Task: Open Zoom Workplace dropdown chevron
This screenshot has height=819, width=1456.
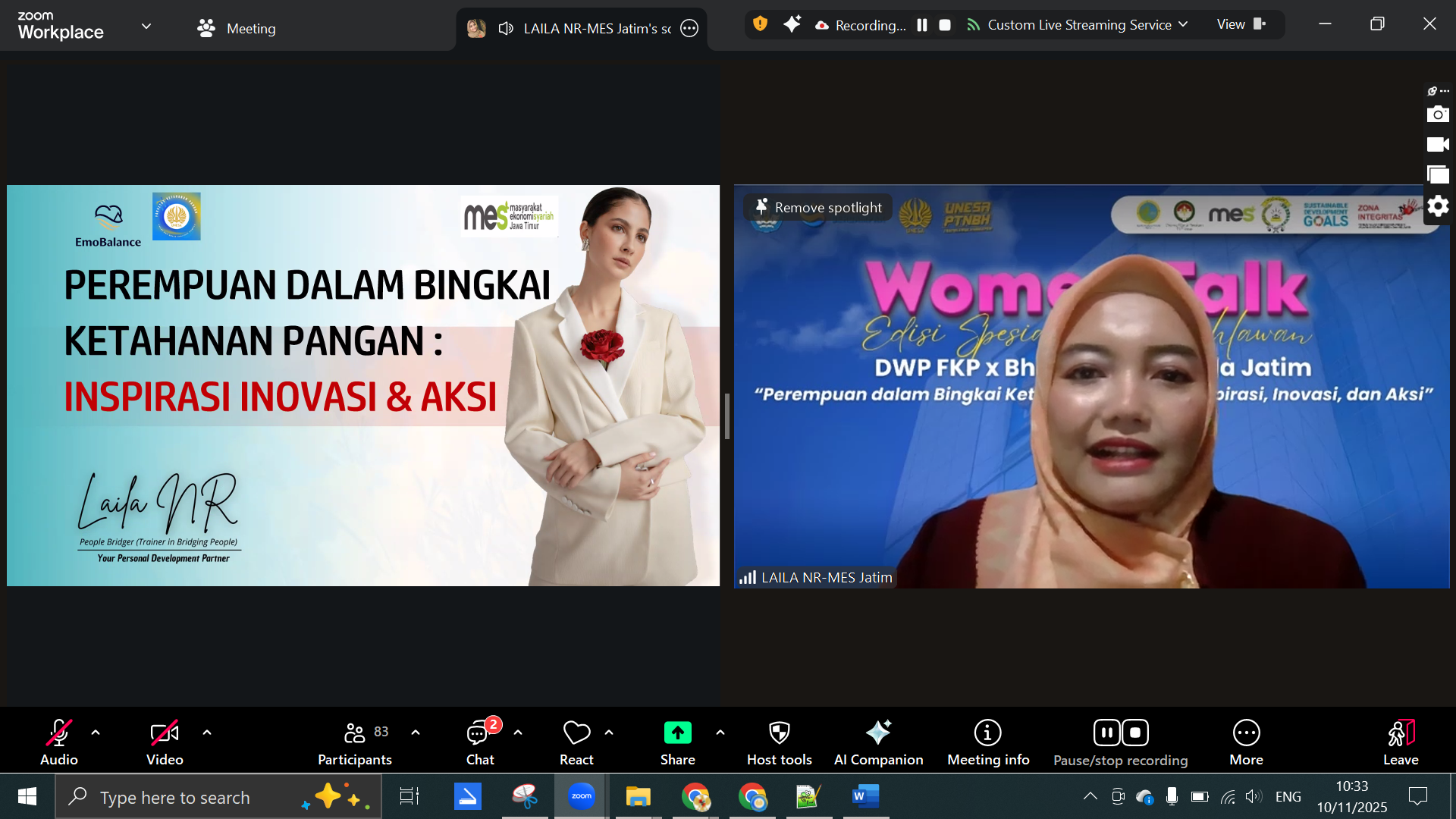Action: tap(146, 27)
